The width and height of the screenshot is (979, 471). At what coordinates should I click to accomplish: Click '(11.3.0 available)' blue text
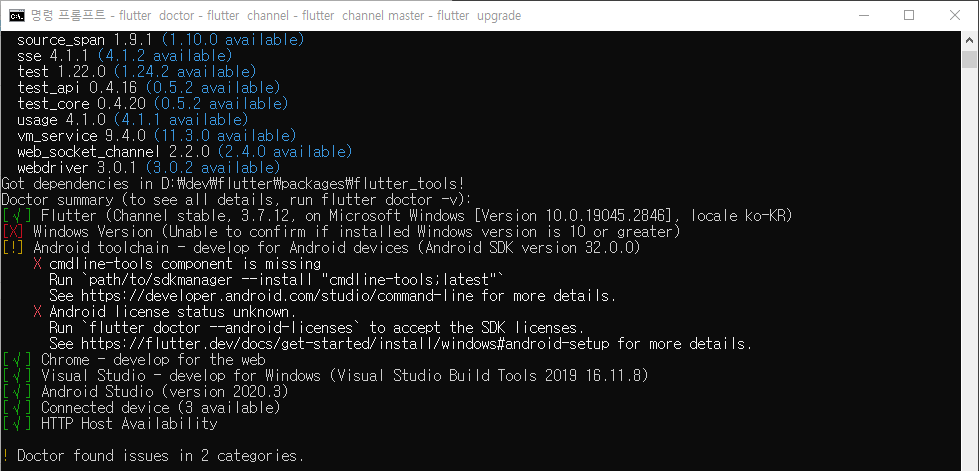click(x=225, y=136)
